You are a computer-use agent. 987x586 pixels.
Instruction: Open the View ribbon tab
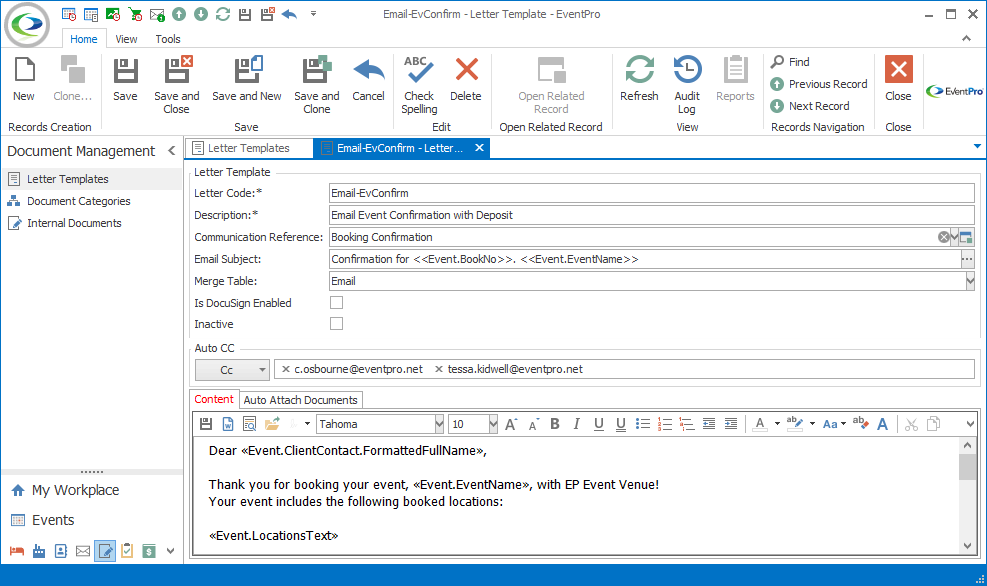coord(127,39)
